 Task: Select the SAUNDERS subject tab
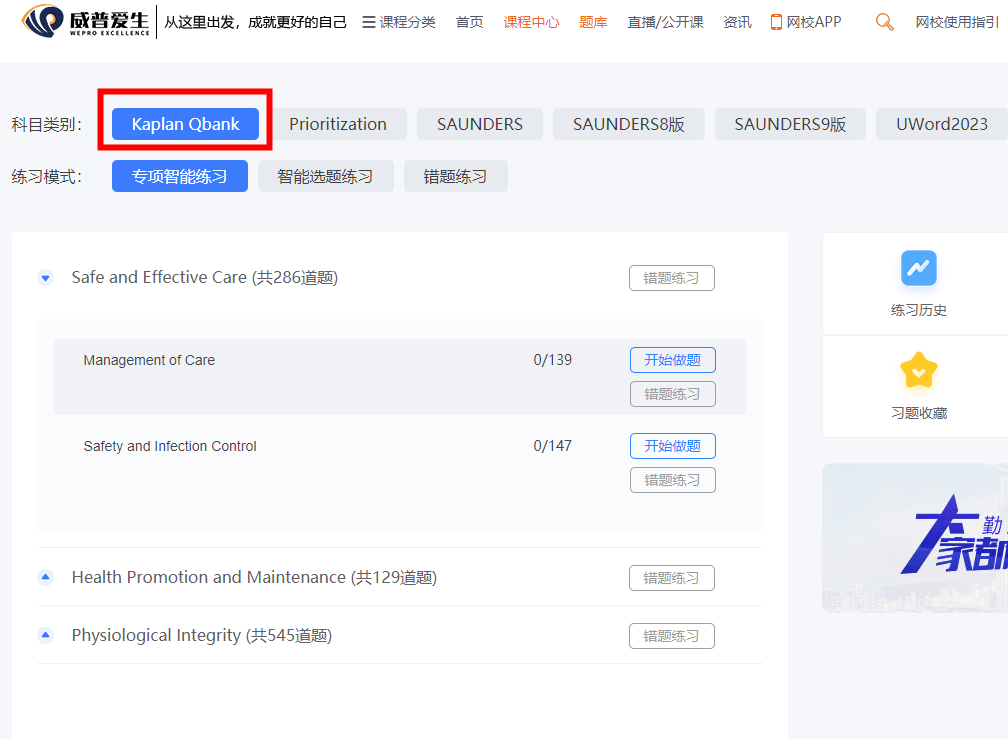(x=480, y=124)
